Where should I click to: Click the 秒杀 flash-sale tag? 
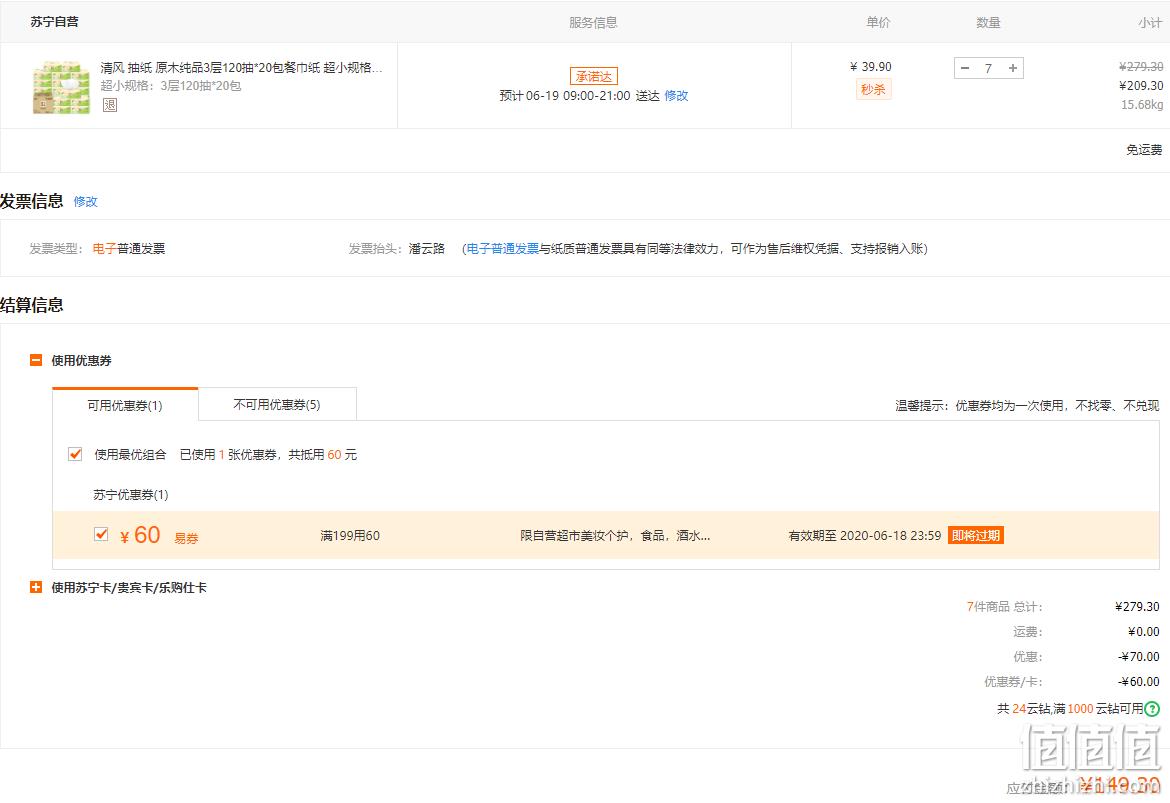click(x=873, y=90)
